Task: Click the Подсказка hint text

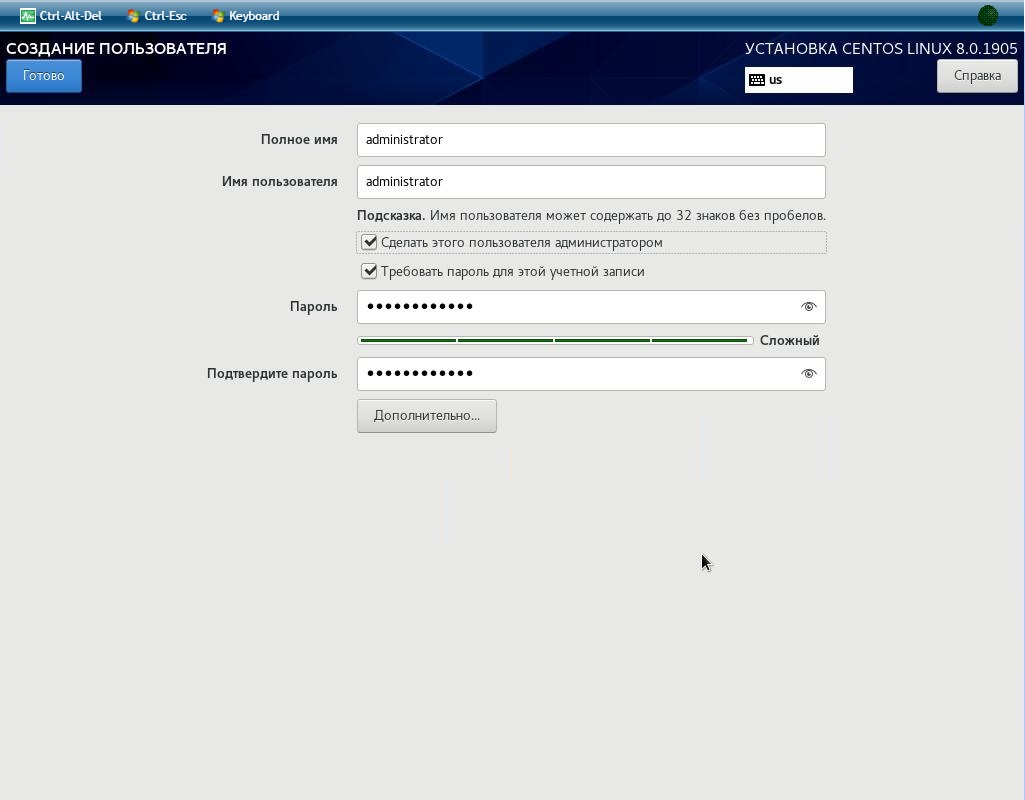Action: [591, 216]
